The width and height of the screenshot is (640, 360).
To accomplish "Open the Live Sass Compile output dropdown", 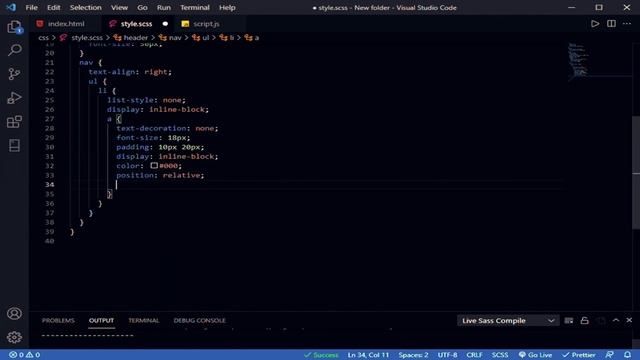I will click(x=507, y=320).
